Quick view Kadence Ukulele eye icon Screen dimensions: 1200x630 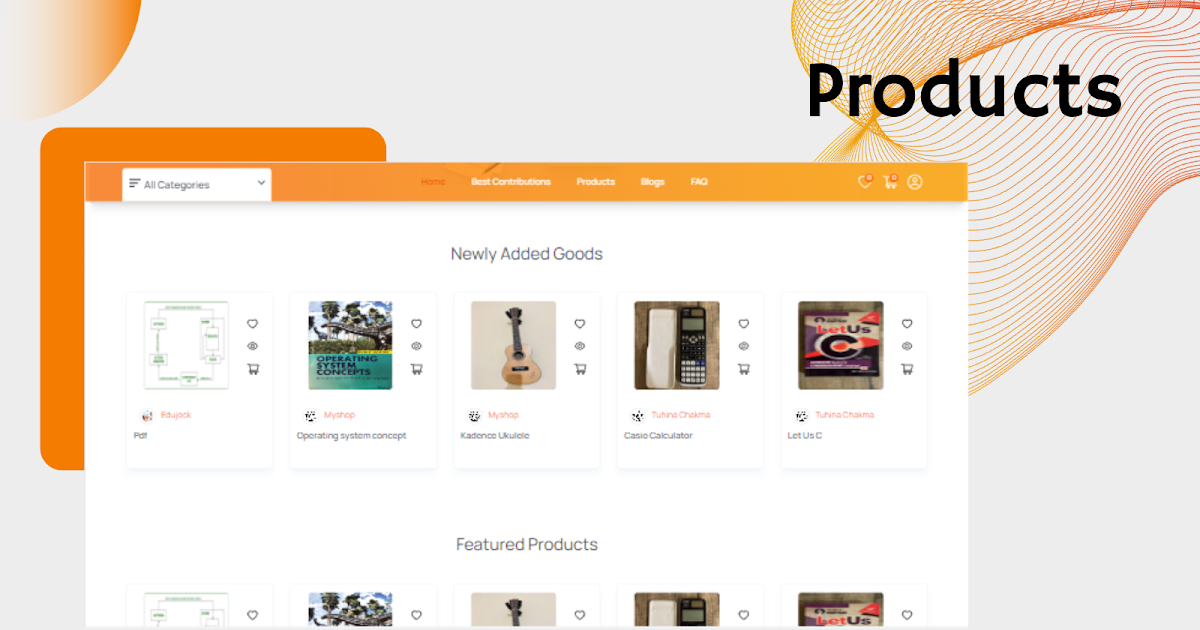pos(580,346)
